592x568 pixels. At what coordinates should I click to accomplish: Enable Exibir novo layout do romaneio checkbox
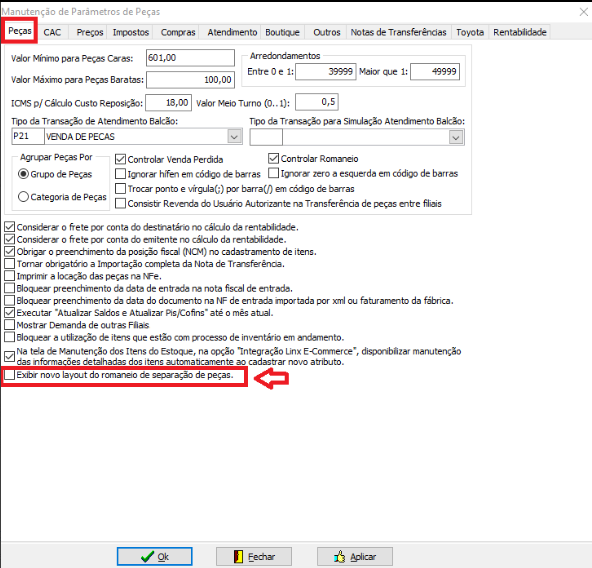pos(9,375)
